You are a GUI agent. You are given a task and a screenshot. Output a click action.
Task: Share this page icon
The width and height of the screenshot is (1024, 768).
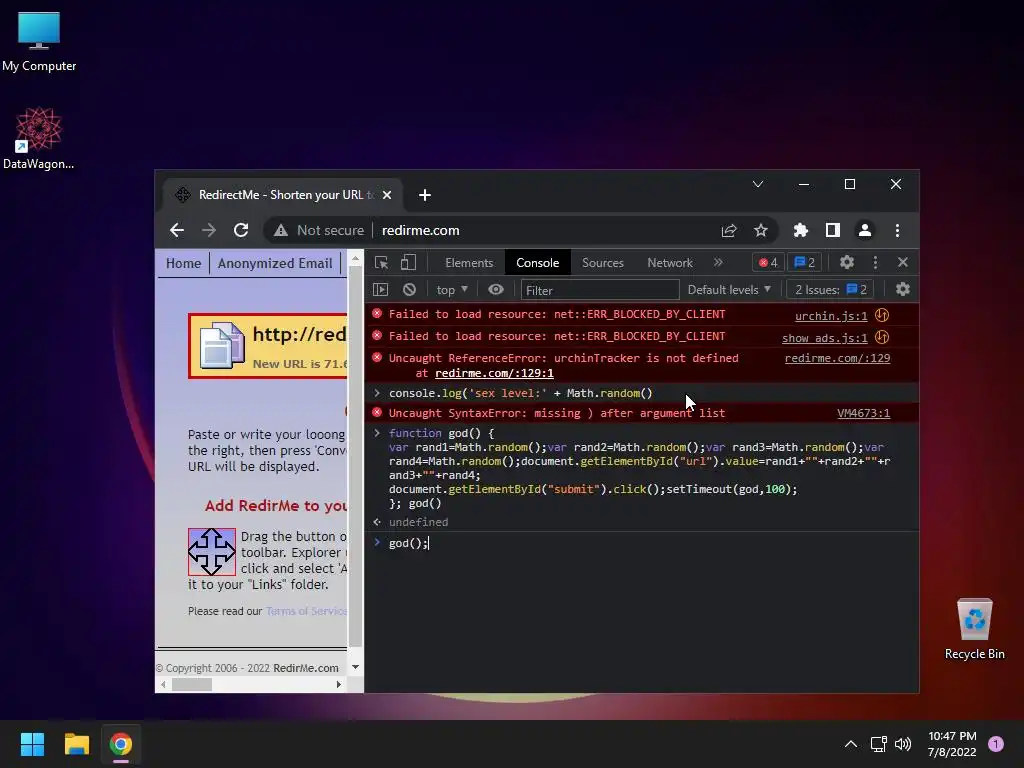[x=729, y=230]
